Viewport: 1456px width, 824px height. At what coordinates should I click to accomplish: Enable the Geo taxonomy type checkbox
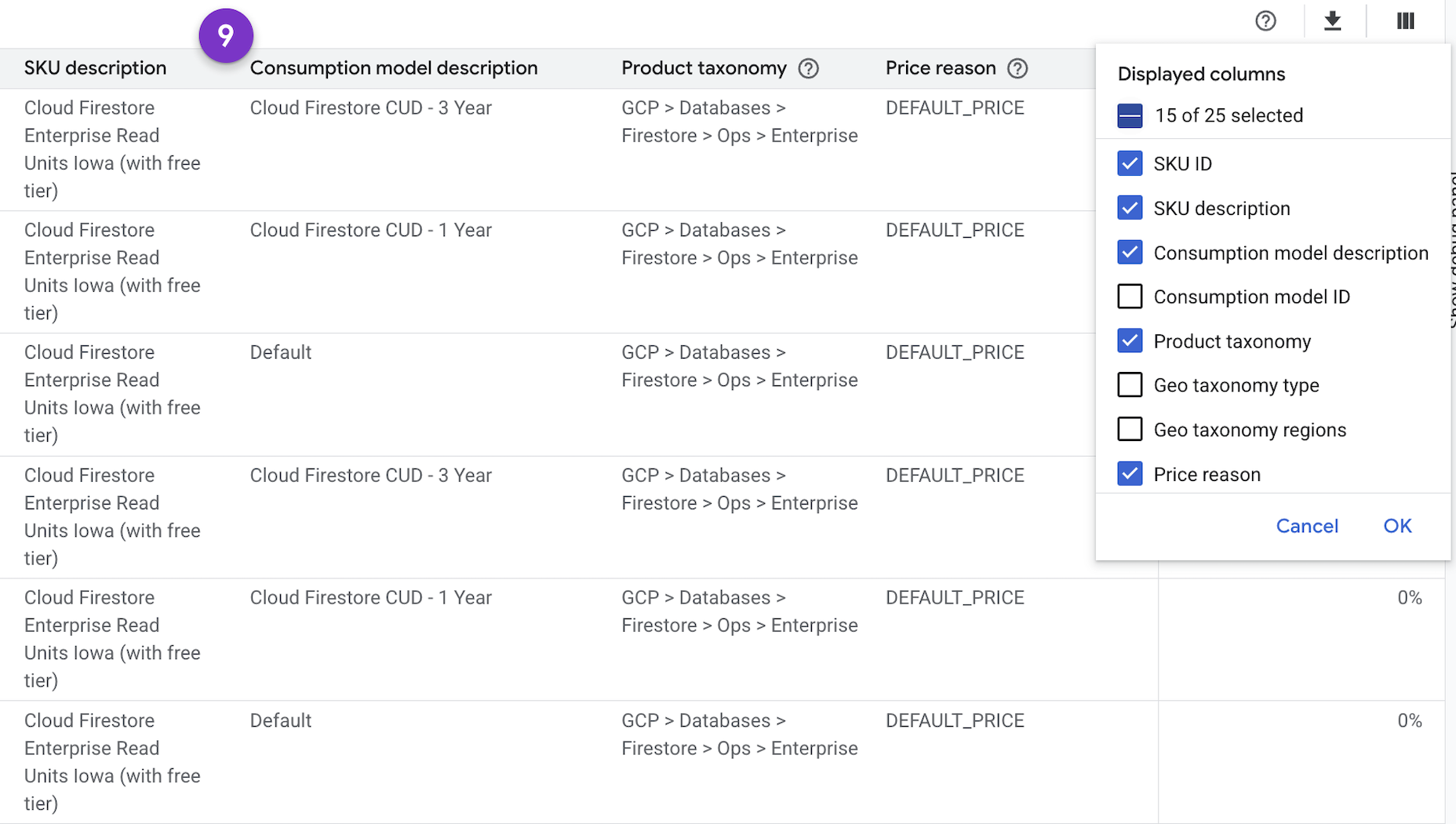click(x=1130, y=385)
